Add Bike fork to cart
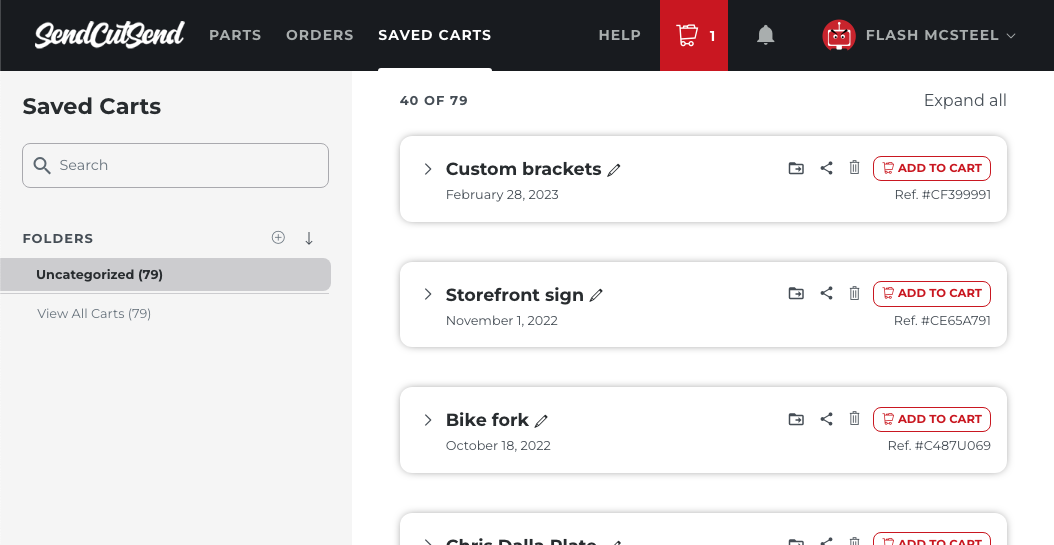 [931, 419]
